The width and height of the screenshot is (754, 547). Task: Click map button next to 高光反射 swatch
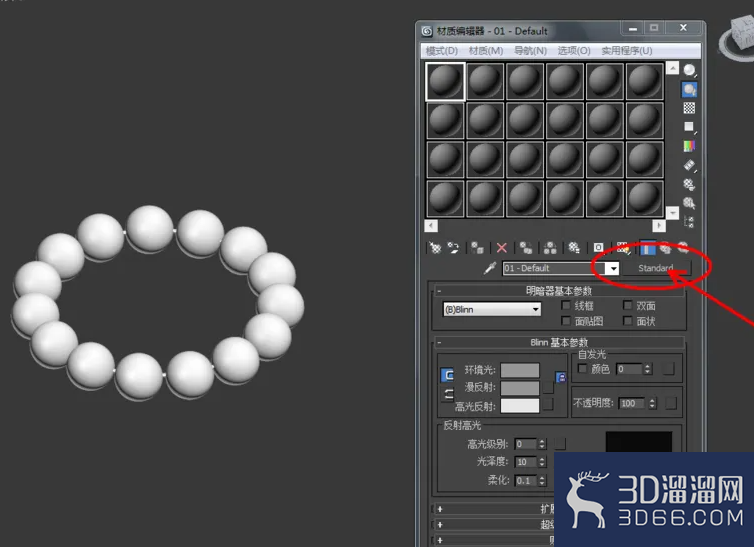click(548, 405)
